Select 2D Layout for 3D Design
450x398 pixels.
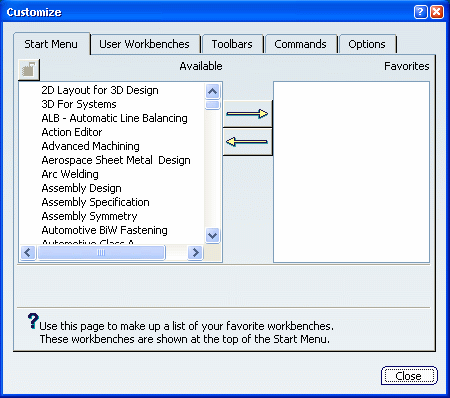tap(100, 90)
